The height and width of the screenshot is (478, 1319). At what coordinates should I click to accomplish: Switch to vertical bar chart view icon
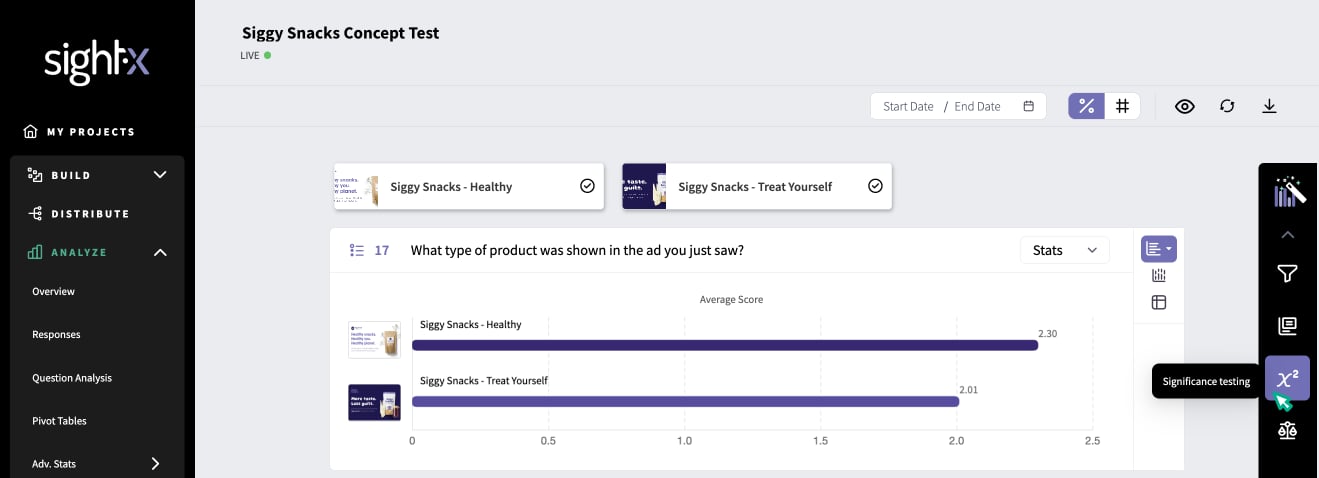(x=1159, y=275)
